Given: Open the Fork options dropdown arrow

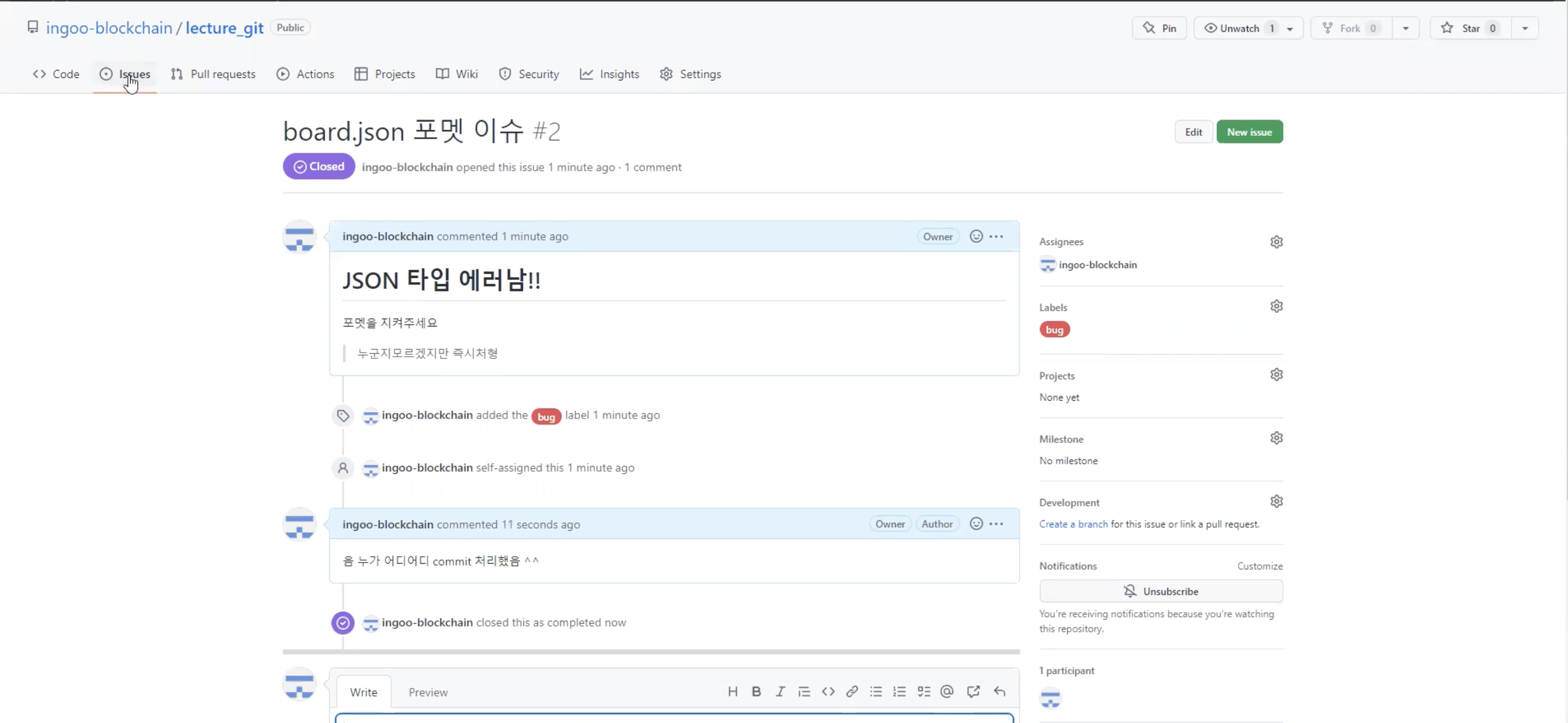Looking at the screenshot, I should (x=1406, y=28).
